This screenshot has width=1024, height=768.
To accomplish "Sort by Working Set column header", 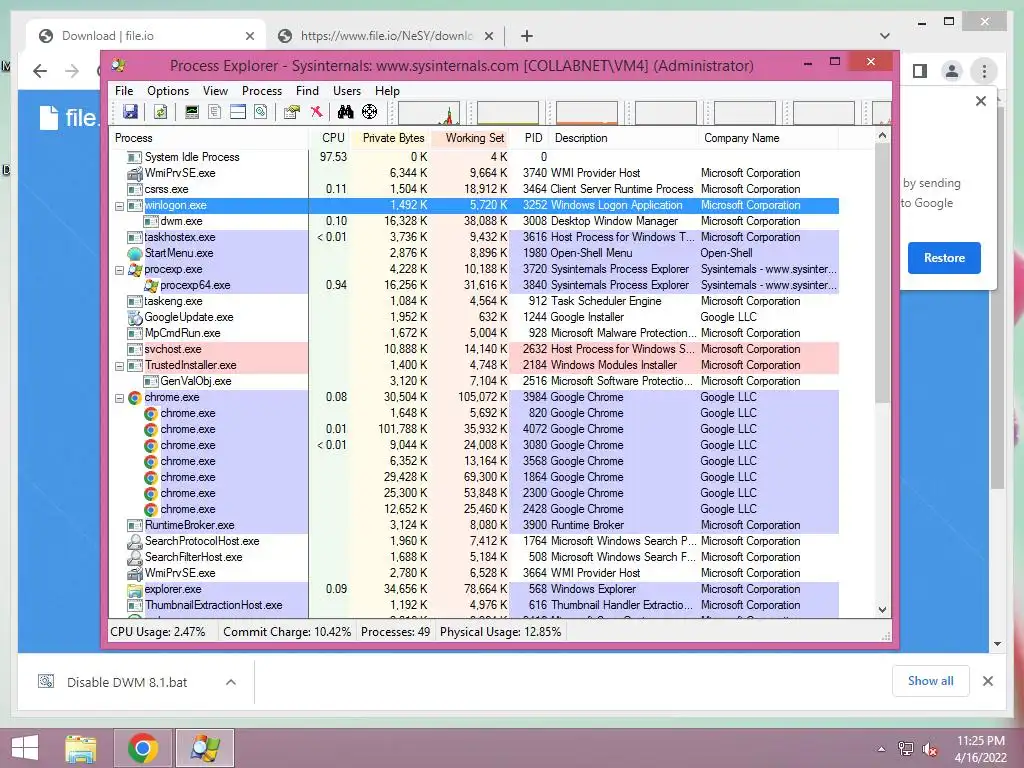I will tap(470, 138).
